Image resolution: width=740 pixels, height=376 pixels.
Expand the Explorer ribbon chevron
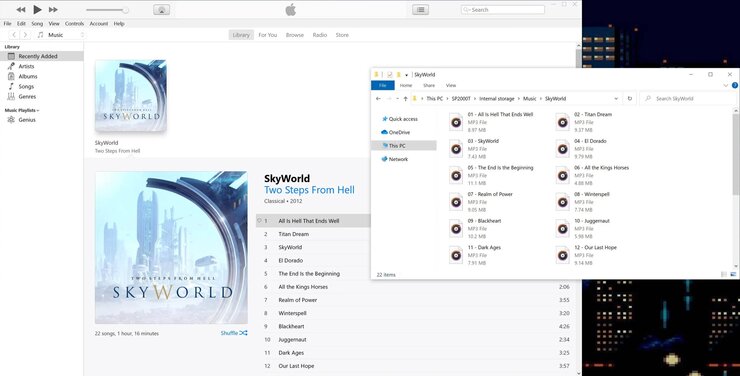725,85
